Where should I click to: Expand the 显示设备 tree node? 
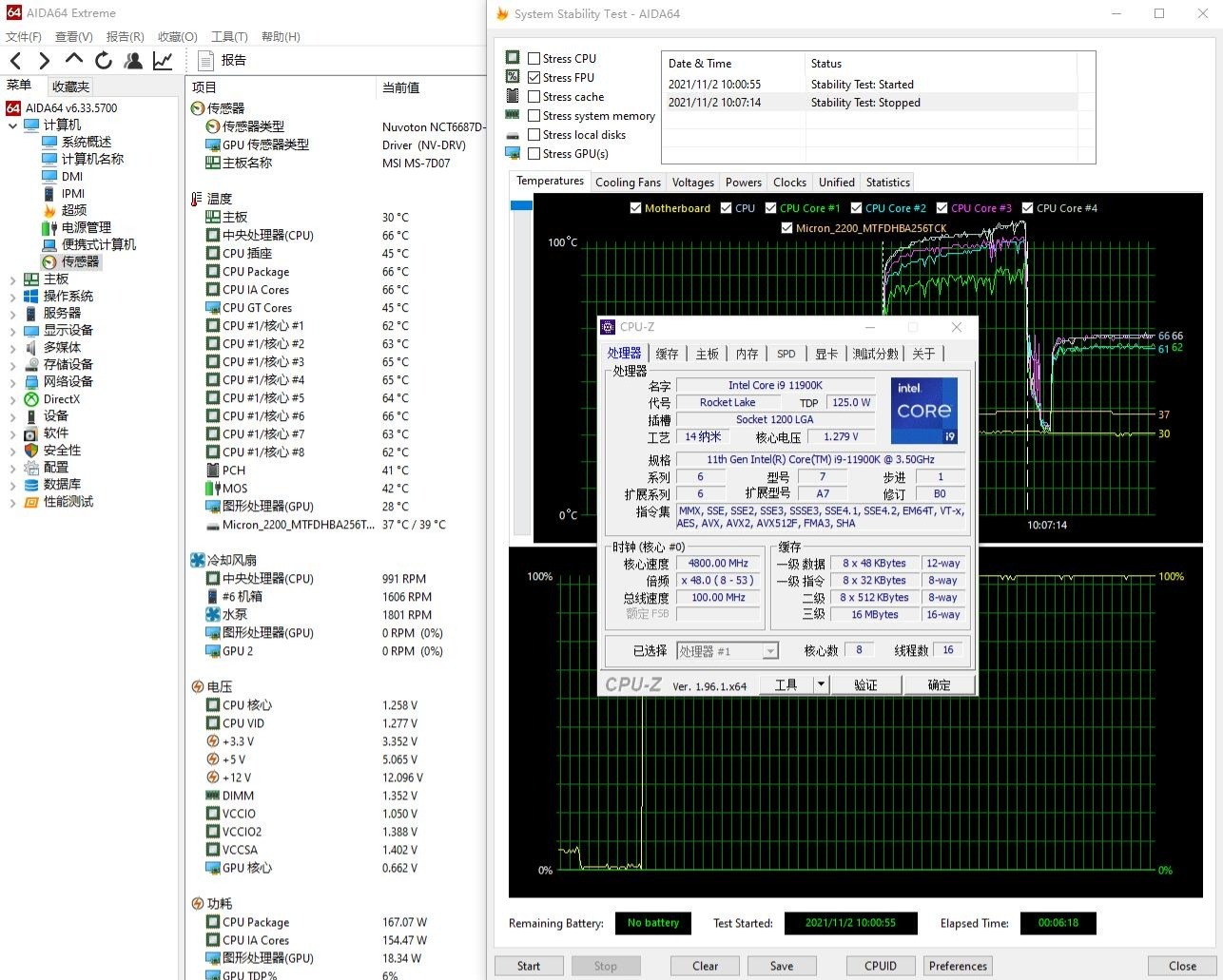click(x=12, y=331)
